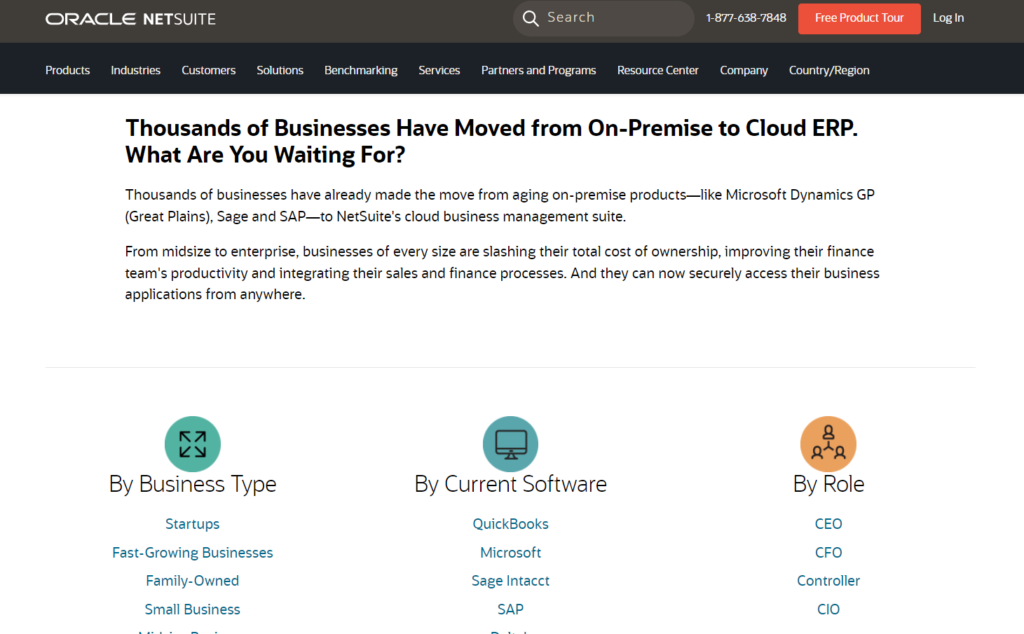Select the By Current Software heading
The height and width of the screenshot is (634, 1024).
511,484
